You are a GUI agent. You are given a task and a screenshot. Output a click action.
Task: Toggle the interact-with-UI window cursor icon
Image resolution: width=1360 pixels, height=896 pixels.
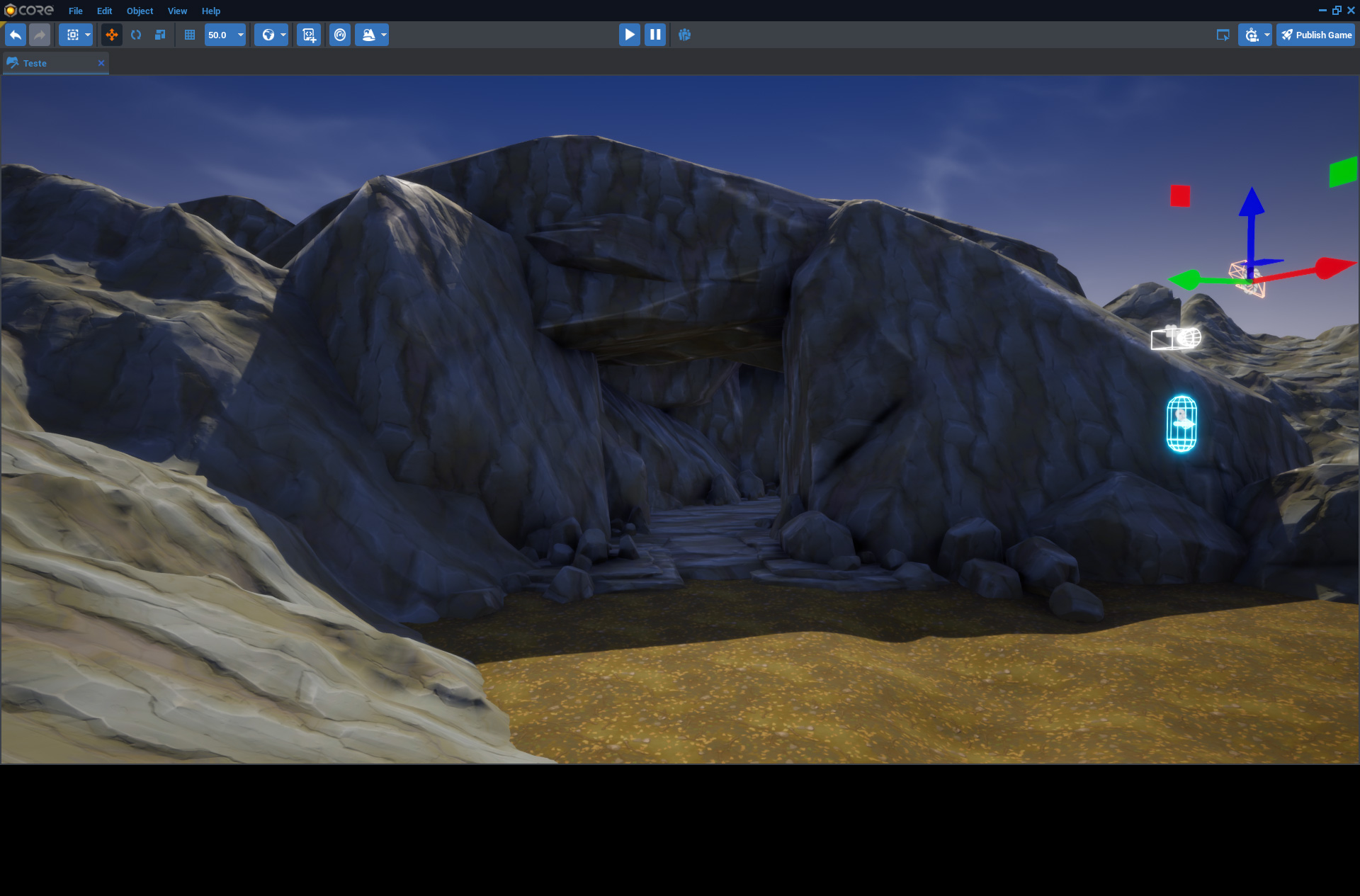tap(1223, 35)
